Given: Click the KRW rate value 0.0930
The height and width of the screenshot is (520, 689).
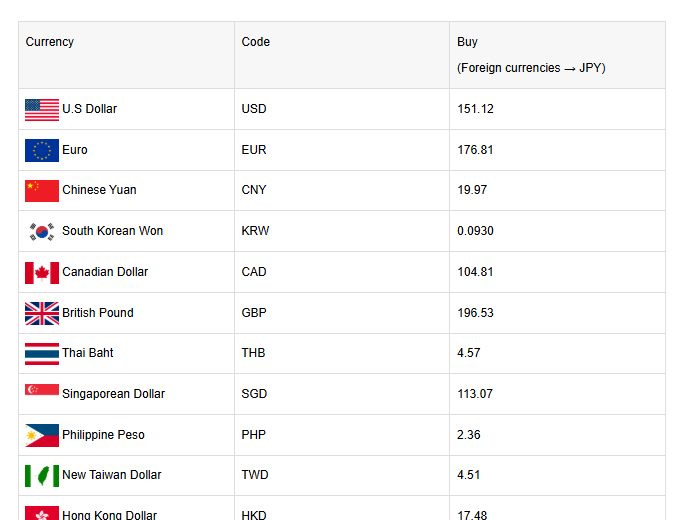Looking at the screenshot, I should (475, 231).
